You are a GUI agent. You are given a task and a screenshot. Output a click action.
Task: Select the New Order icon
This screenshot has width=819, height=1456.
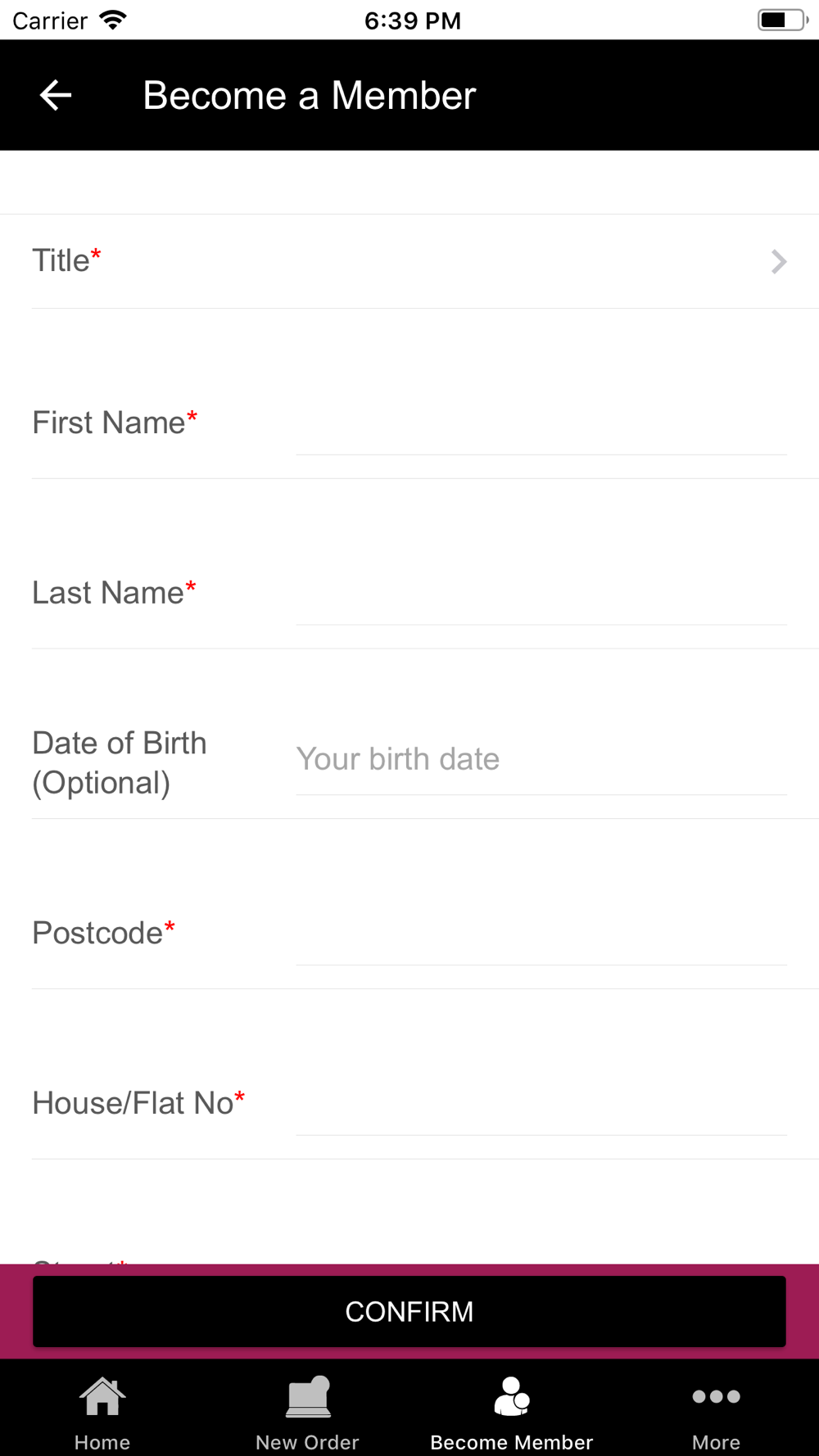[307, 1396]
